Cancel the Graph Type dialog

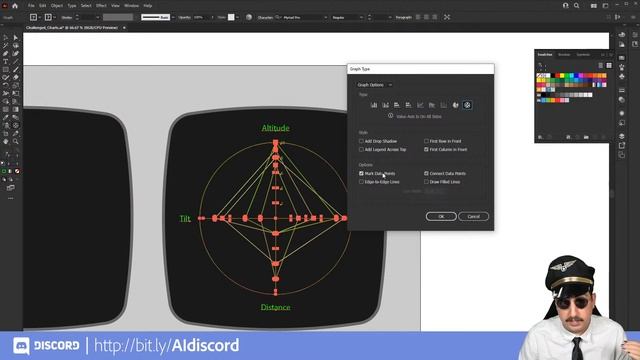click(473, 216)
